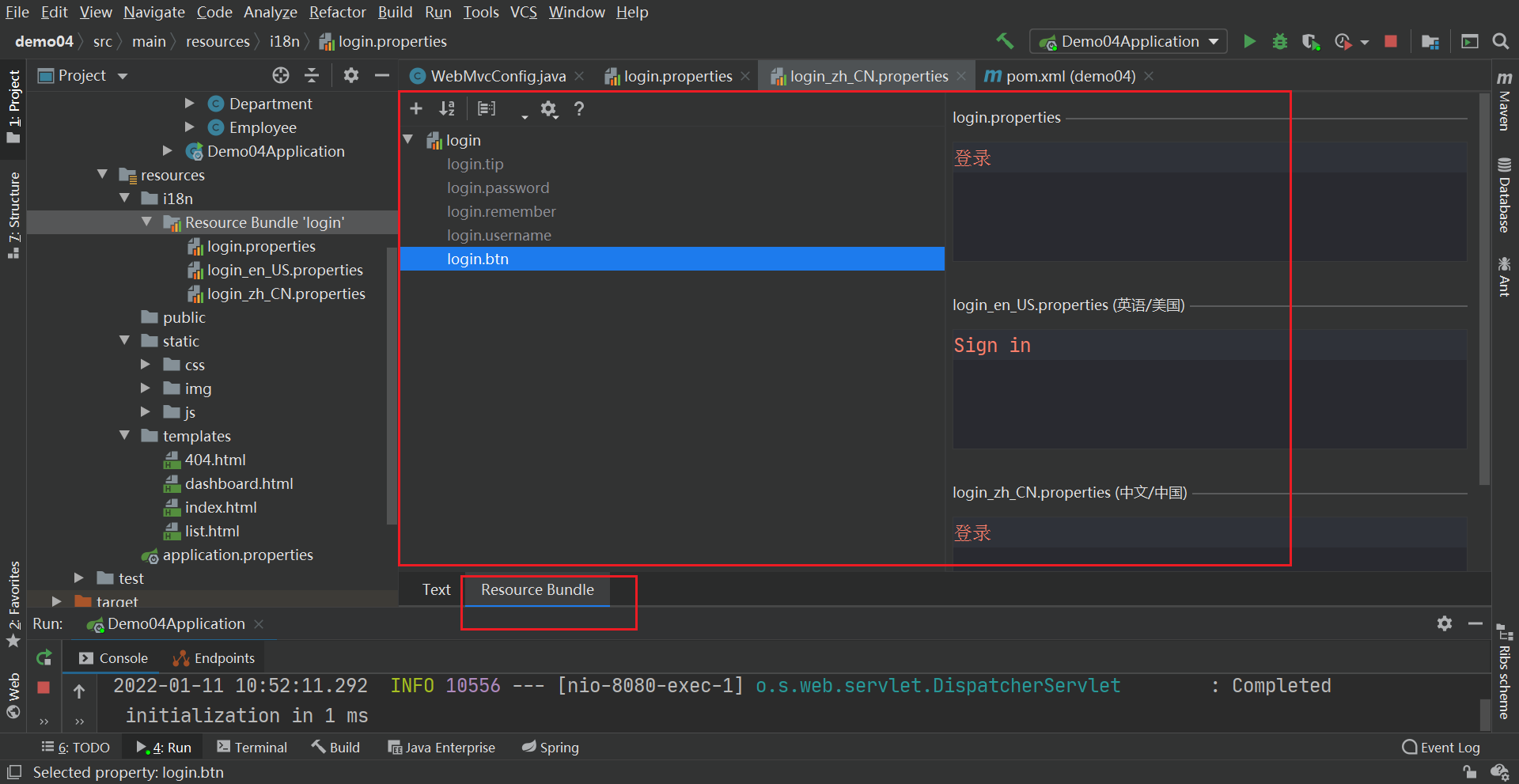Image resolution: width=1519 pixels, height=784 pixels.
Task: Minimize the Run tool window
Action: [1475, 623]
